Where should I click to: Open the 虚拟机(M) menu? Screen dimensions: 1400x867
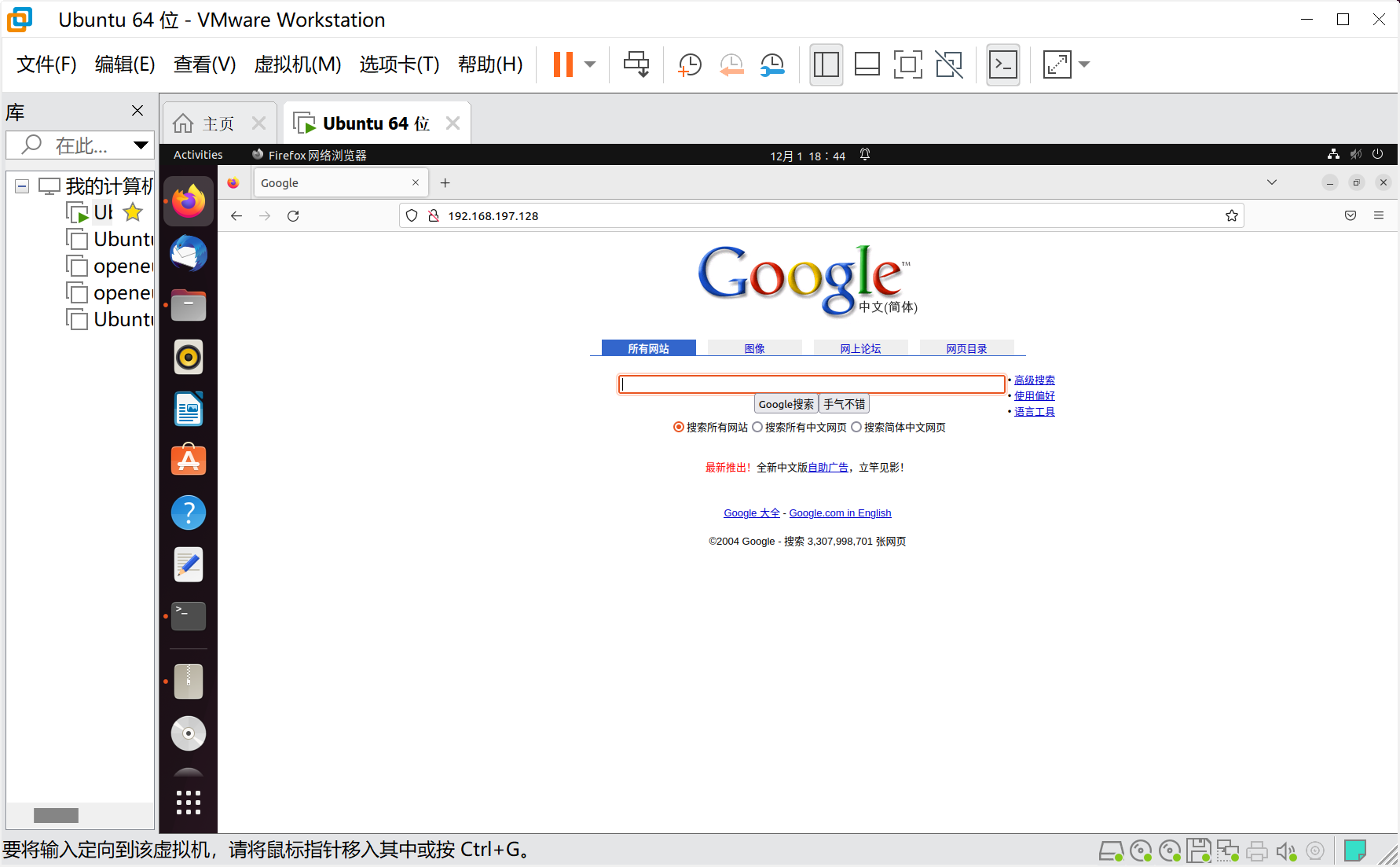click(x=298, y=64)
